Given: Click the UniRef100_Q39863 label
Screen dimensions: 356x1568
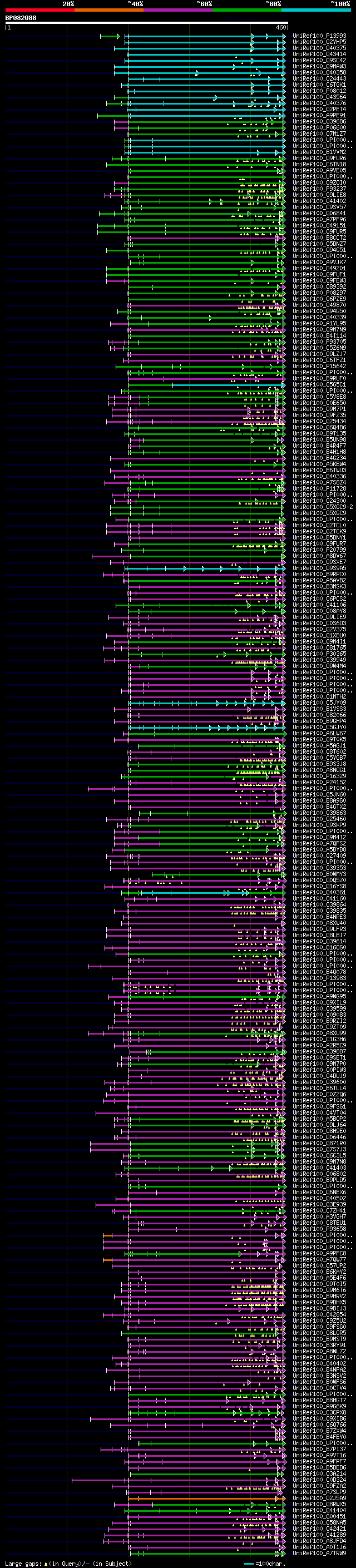Looking at the screenshot, I should (319, 813).
